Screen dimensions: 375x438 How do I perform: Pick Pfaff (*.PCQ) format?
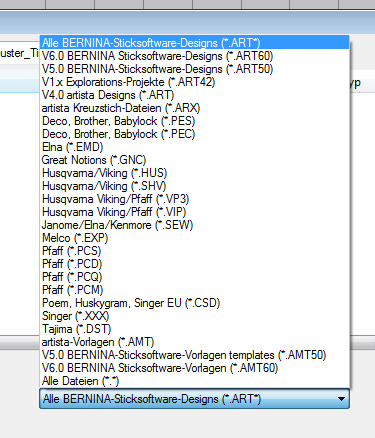pyautogui.click(x=195, y=277)
